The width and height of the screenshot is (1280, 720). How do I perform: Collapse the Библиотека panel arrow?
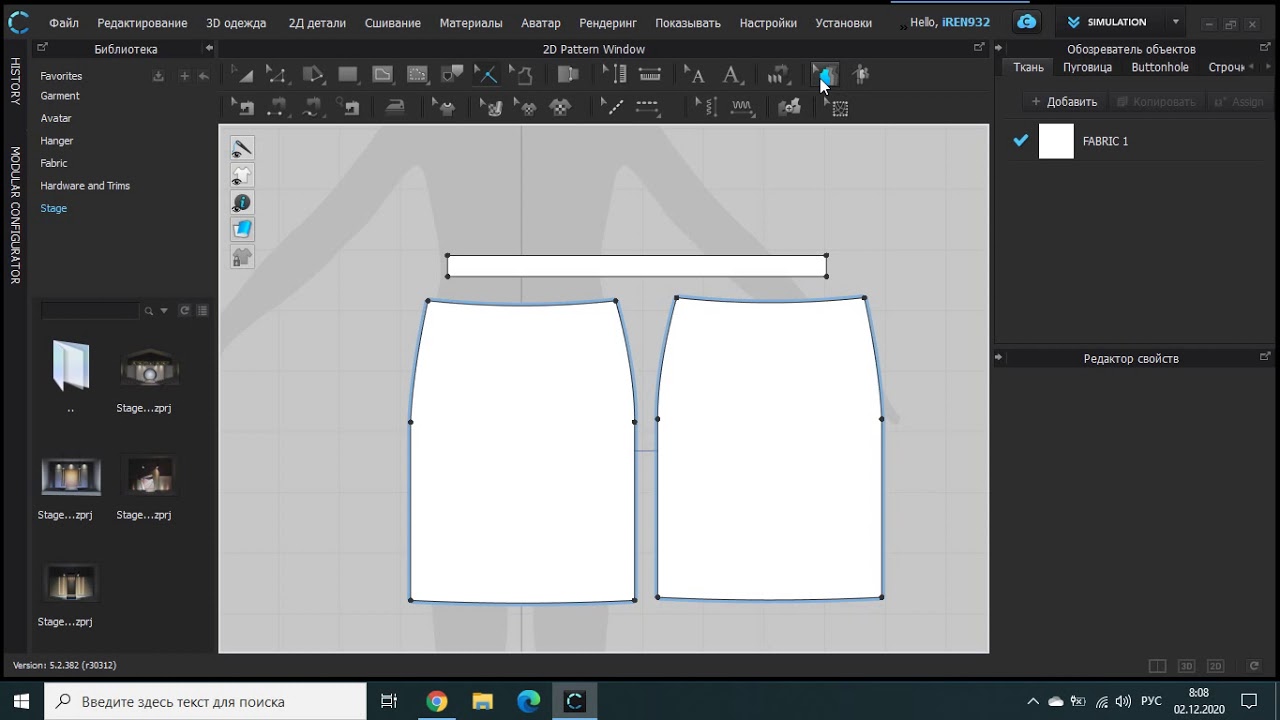(x=209, y=48)
